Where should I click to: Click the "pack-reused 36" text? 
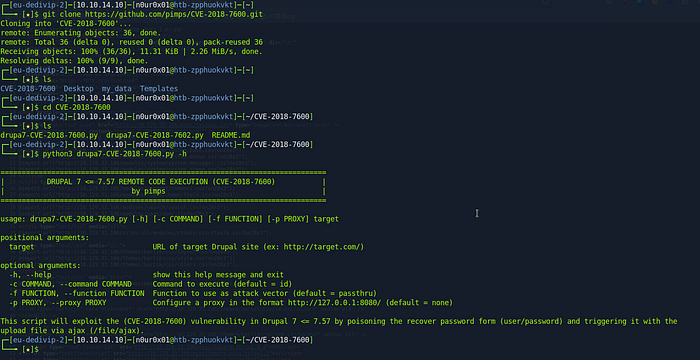click(x=233, y=42)
